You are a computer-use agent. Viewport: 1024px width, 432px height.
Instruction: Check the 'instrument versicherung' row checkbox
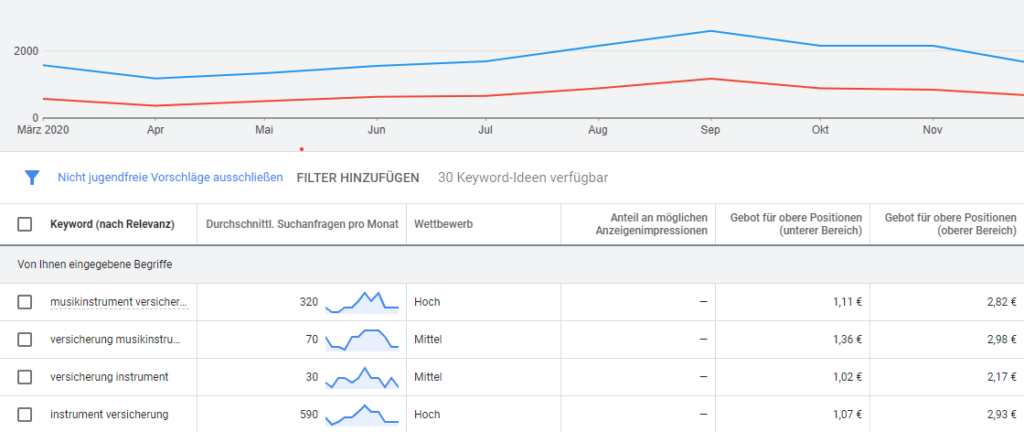pyautogui.click(x=25, y=414)
